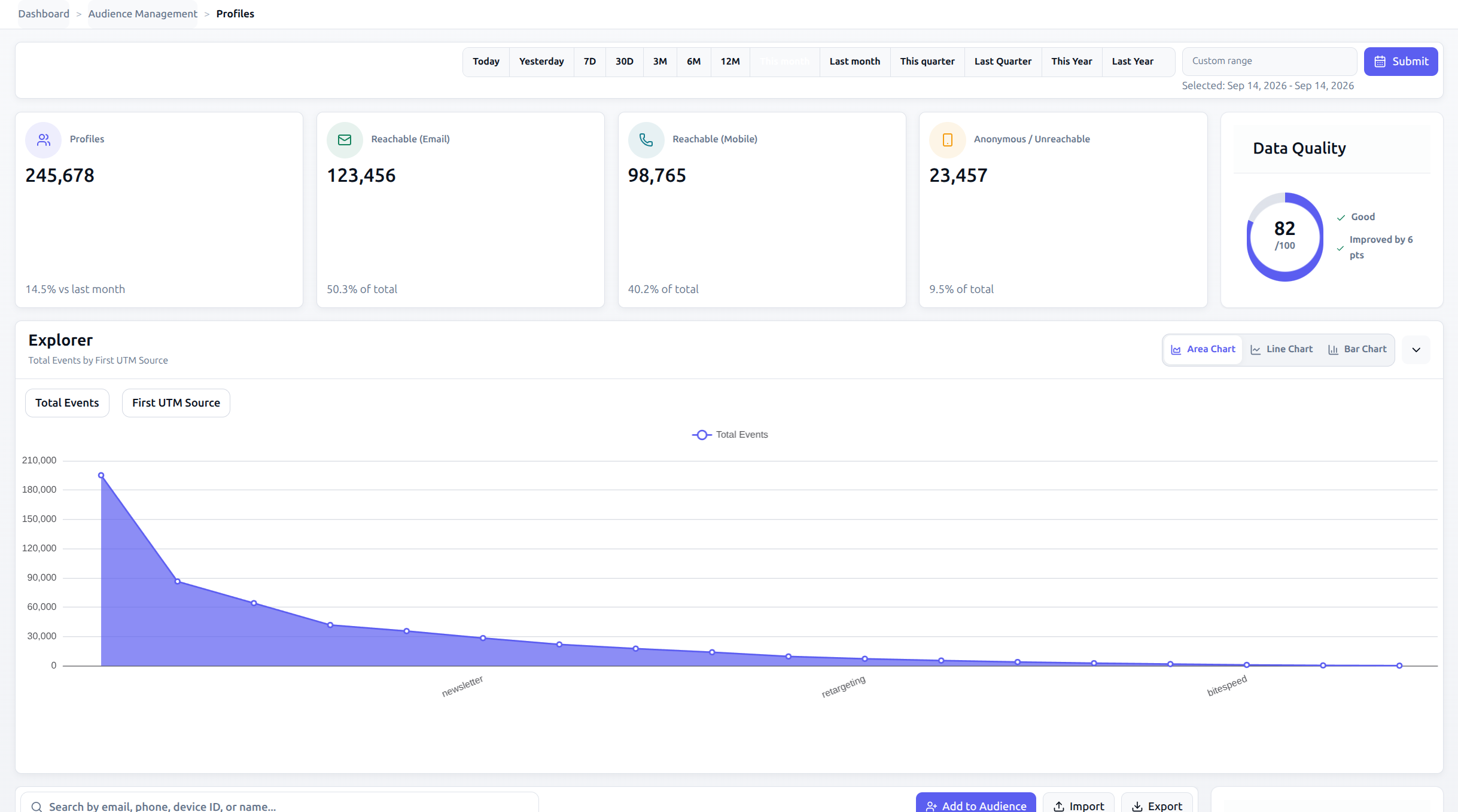Open Audience Management breadcrumb

(x=142, y=14)
